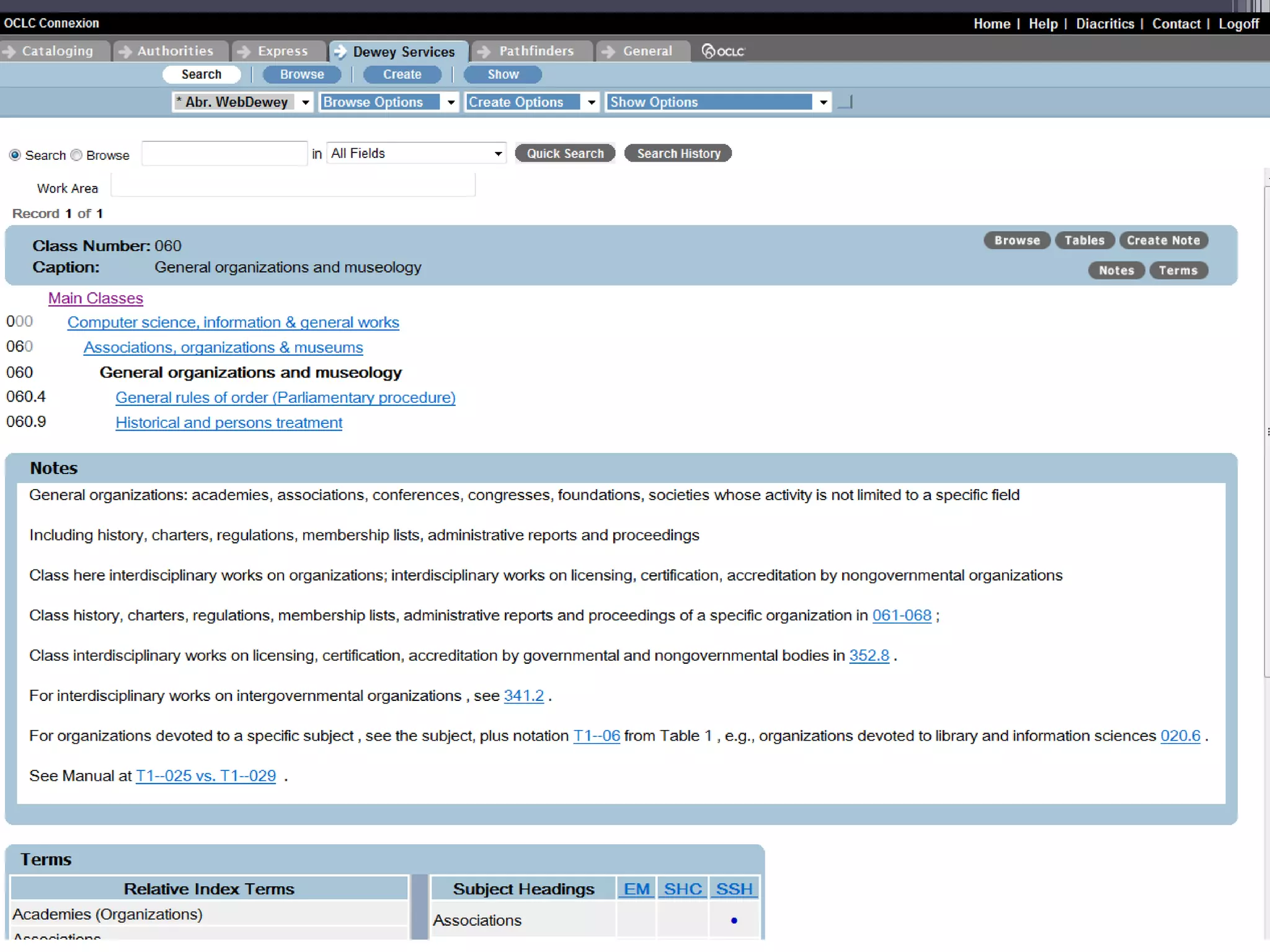
Task: Click the Authorities tab arrow icon
Action: (125, 51)
